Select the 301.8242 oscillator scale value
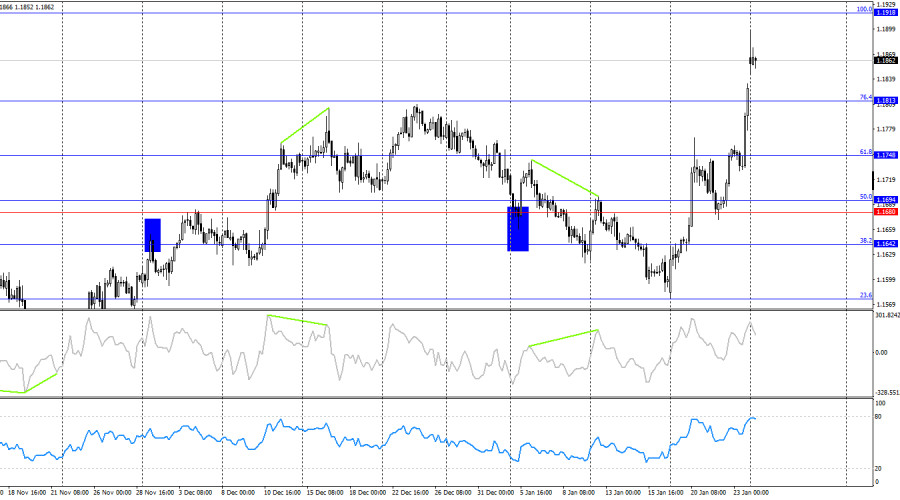 coord(886,316)
